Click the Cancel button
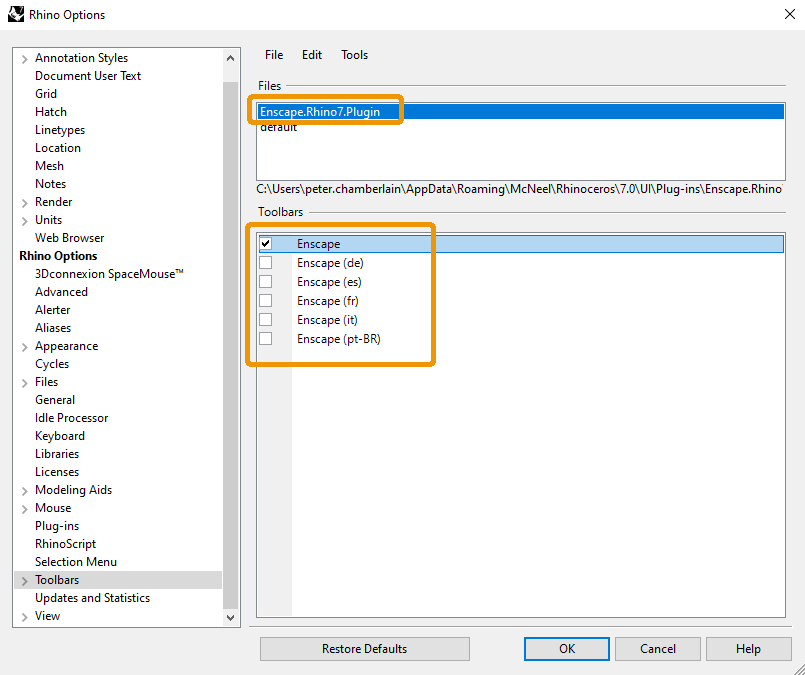This screenshot has height=675, width=805. (x=658, y=649)
